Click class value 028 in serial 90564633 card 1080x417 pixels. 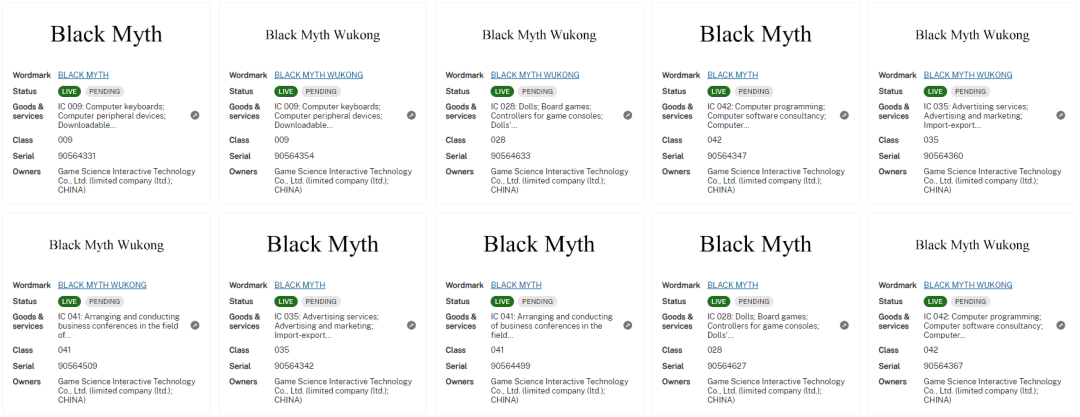[x=498, y=140]
